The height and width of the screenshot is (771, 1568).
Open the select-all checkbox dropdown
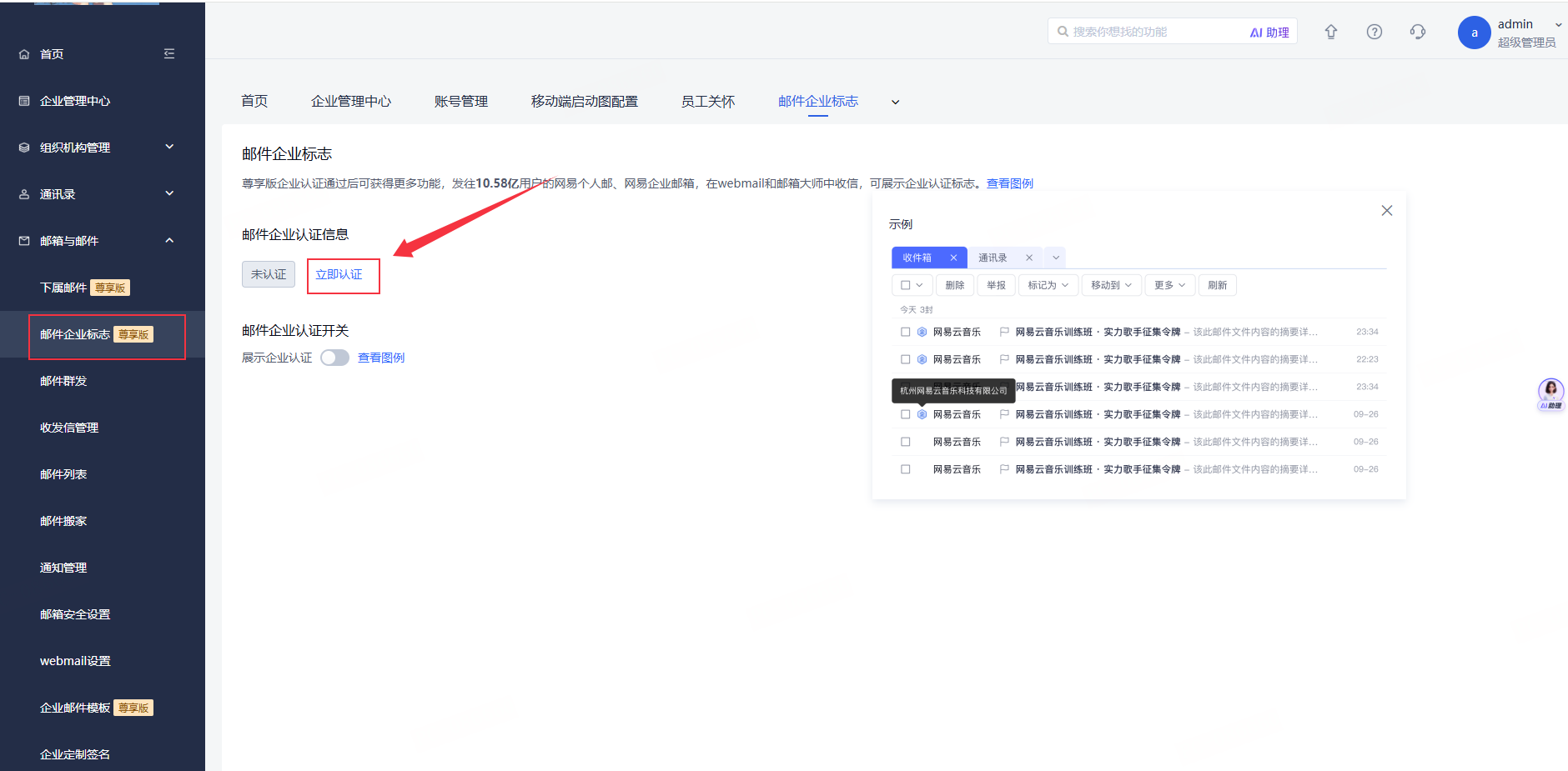point(912,285)
